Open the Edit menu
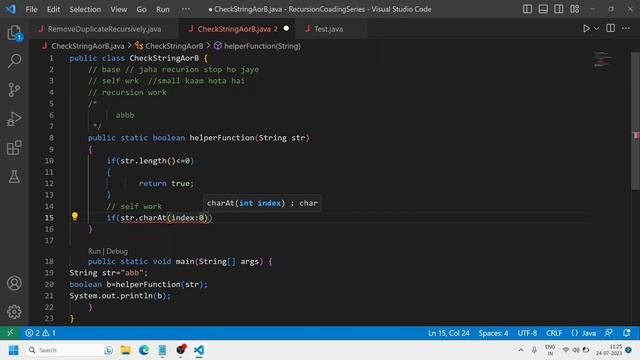The height and width of the screenshot is (360, 640). tap(53, 9)
